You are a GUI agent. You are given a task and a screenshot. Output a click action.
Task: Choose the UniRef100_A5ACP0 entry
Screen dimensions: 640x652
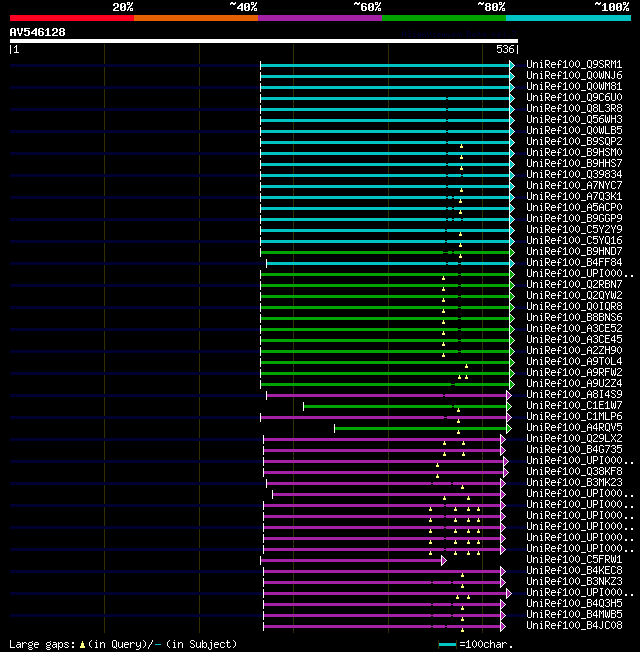point(574,207)
